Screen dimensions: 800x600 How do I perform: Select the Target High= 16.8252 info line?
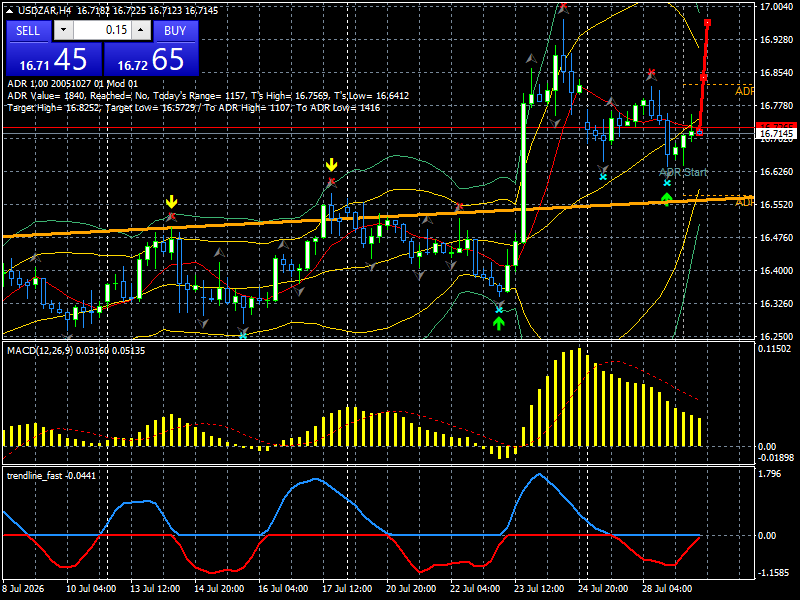[x=193, y=108]
